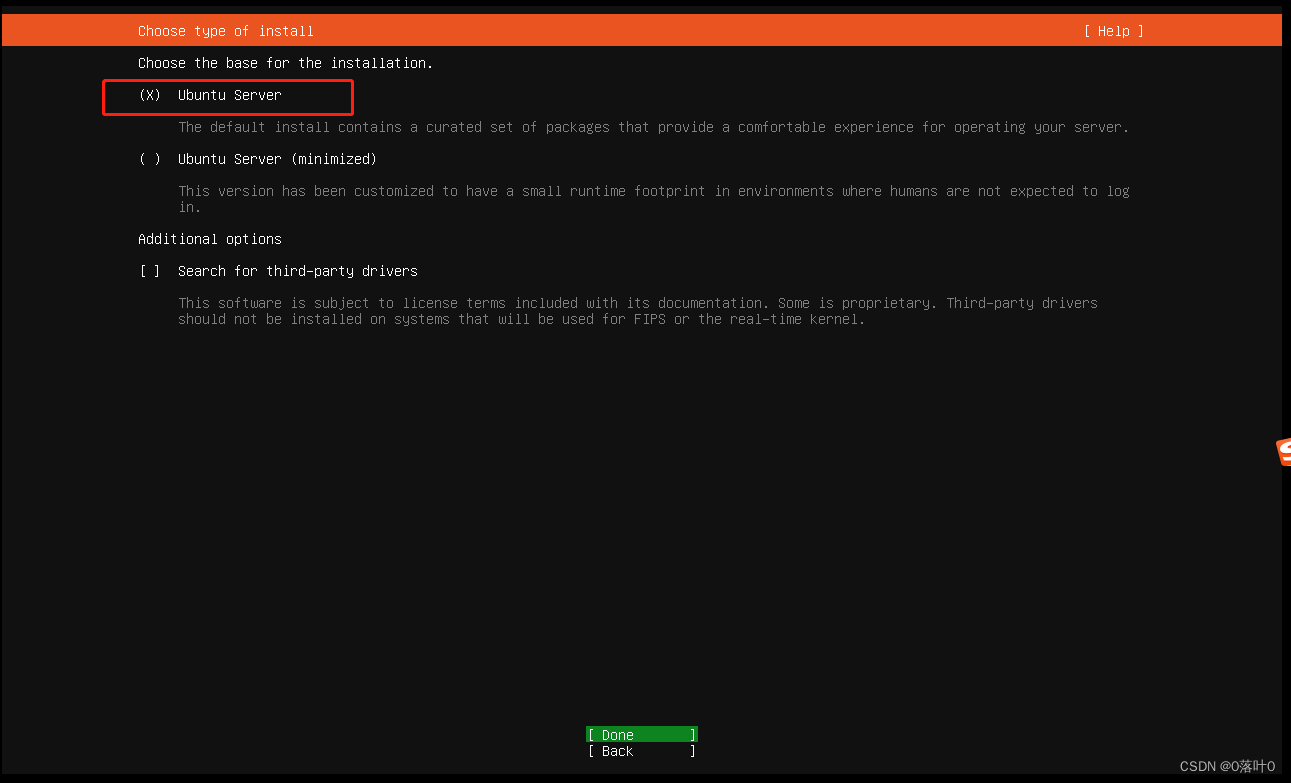The height and width of the screenshot is (783, 1291).
Task: Click the 'default install contains a curated' description
Action: (654, 127)
